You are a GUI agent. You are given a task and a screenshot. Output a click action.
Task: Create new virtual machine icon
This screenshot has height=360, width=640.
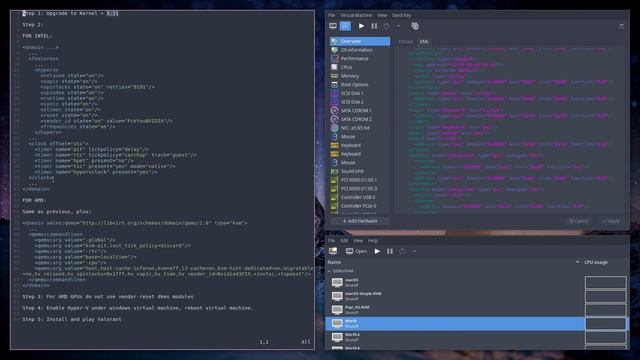(333, 251)
